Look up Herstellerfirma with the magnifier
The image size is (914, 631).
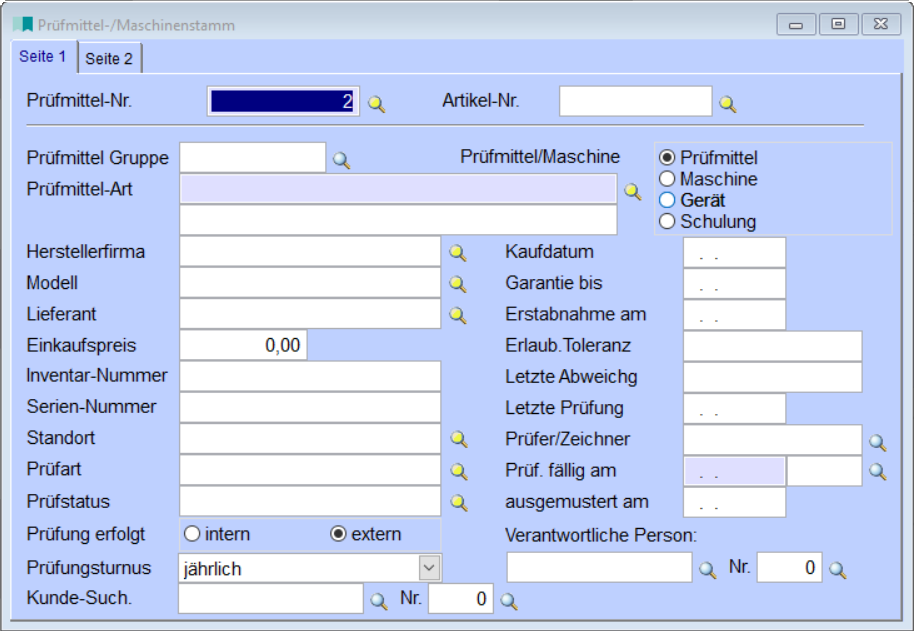coord(457,253)
